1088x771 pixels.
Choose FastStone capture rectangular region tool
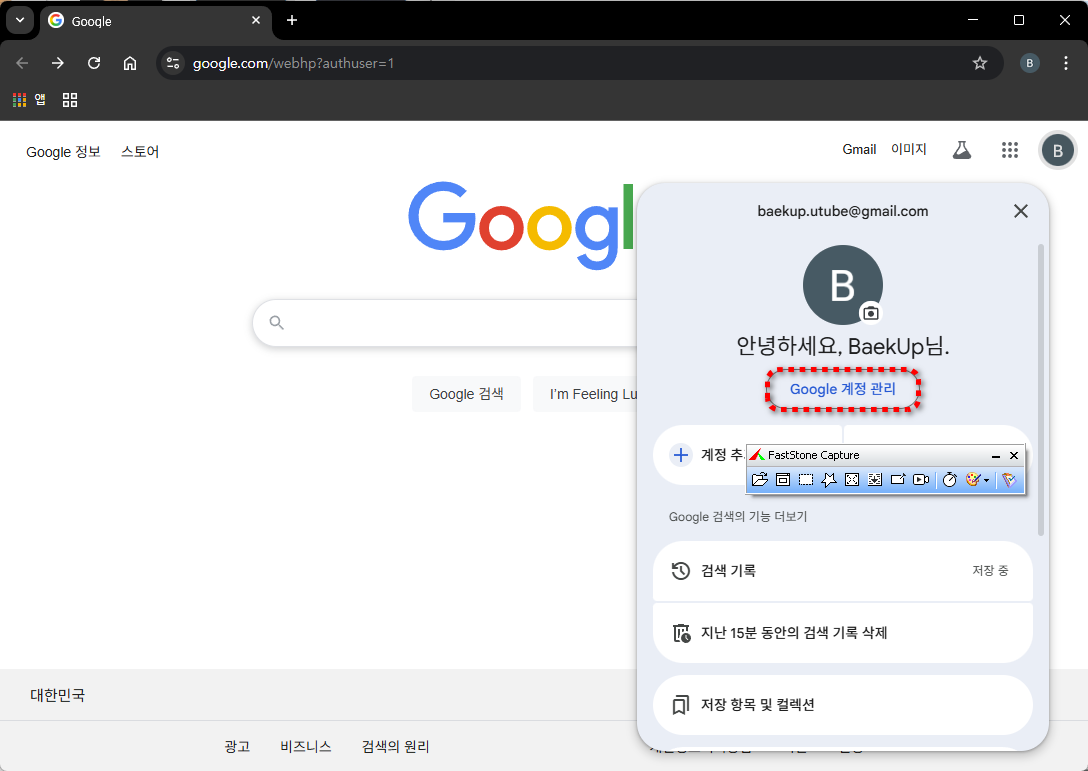[806, 480]
